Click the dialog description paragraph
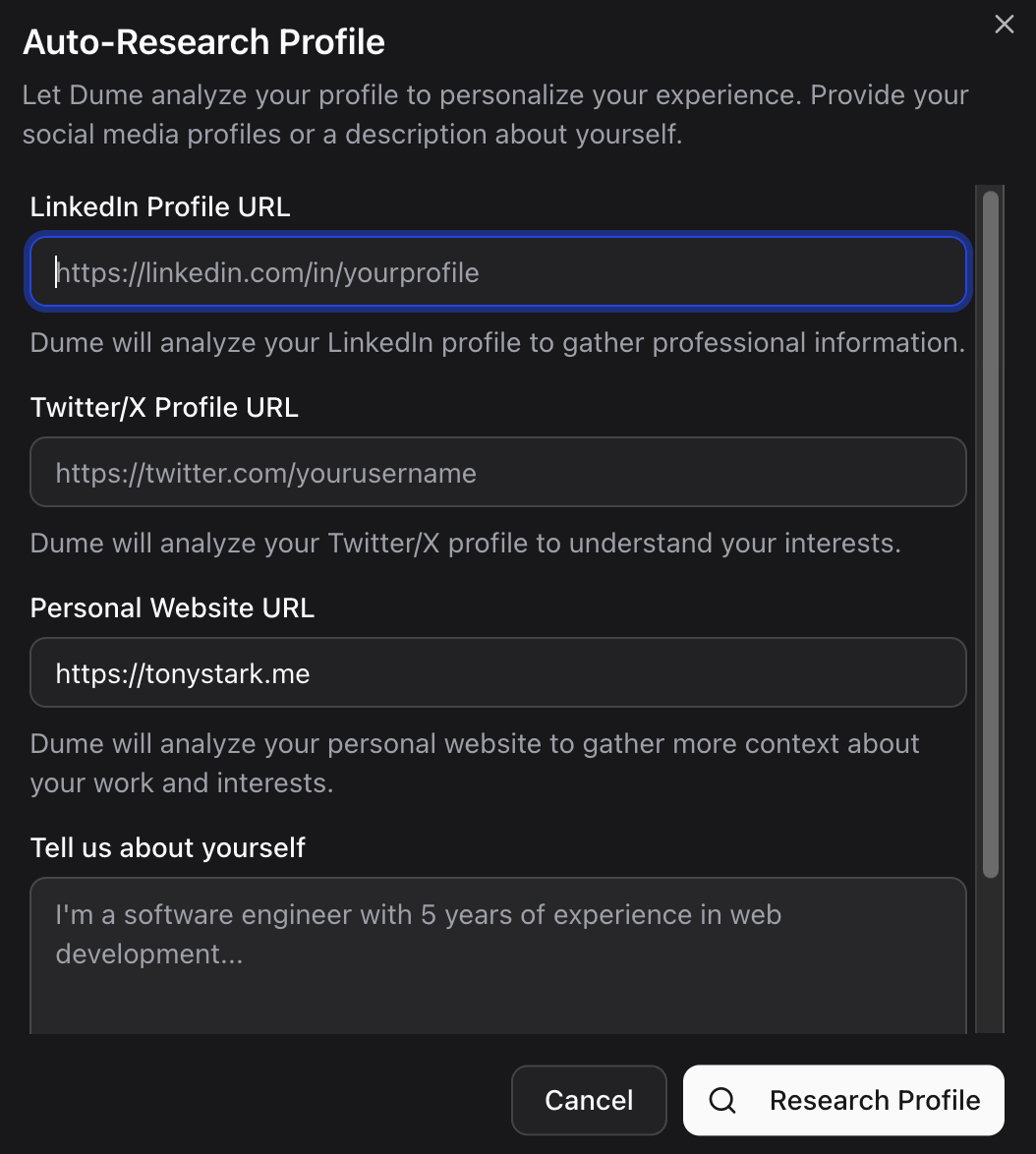Screen dimensions: 1036x1154 point(494,114)
